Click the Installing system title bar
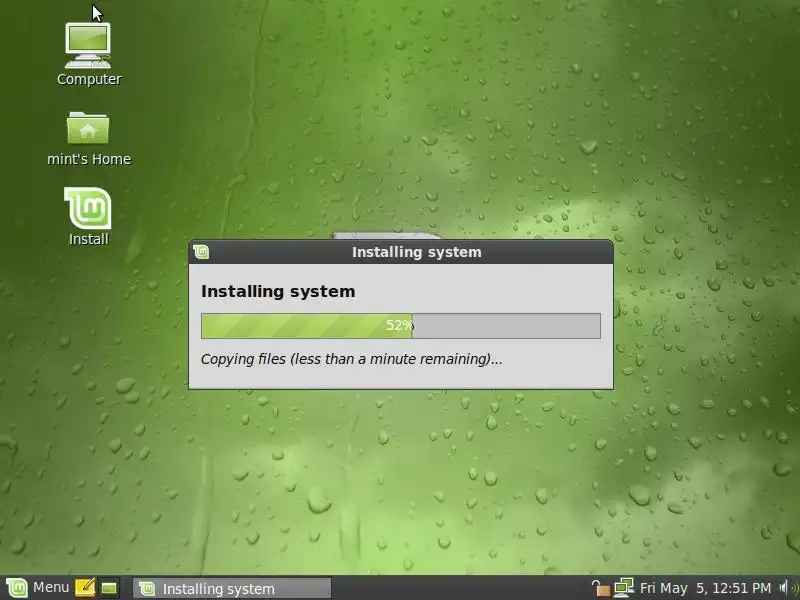Screen dimensions: 800x600 pos(401,252)
